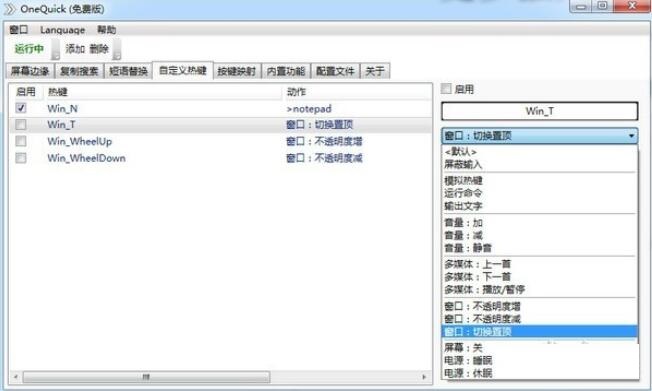This screenshot has width=652, height=391.
Task: Select the Win_N hotkey name
Action: point(62,109)
